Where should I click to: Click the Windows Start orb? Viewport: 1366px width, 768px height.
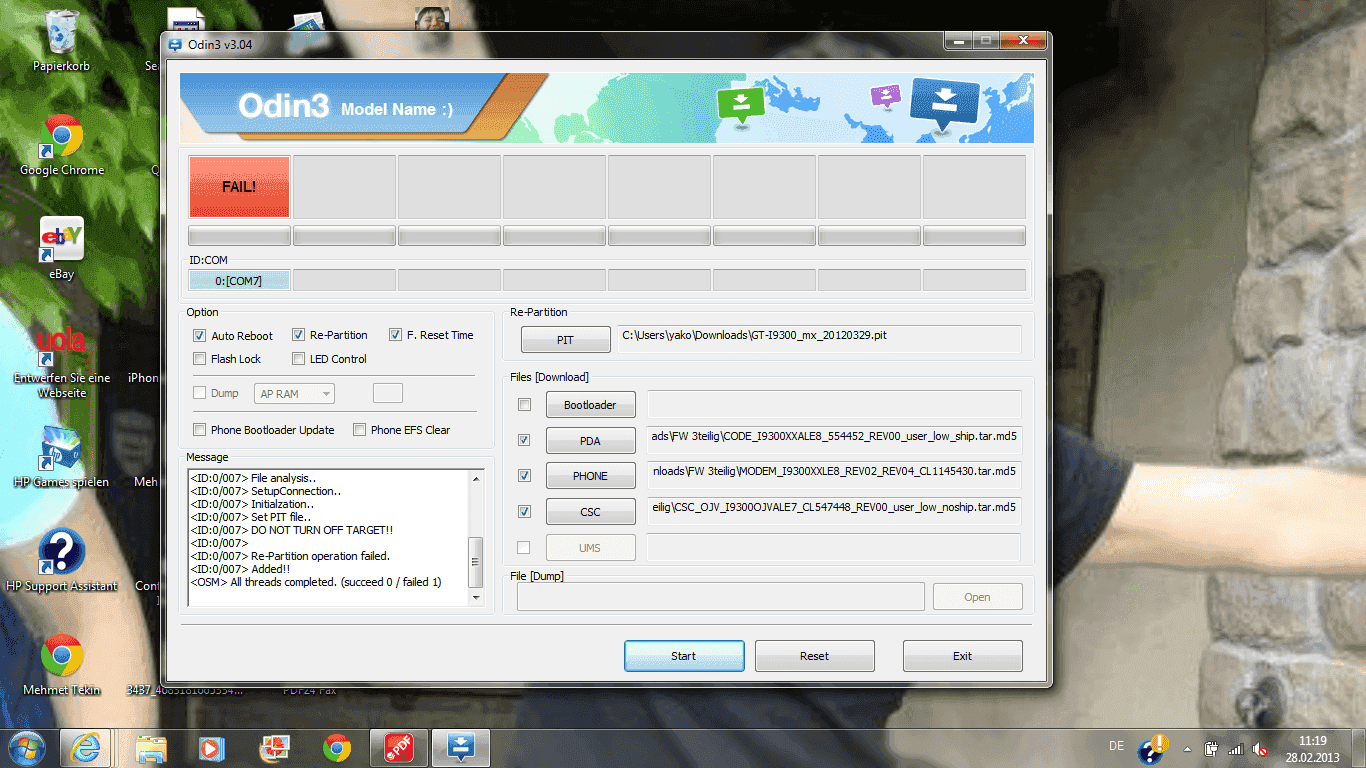tap(26, 747)
